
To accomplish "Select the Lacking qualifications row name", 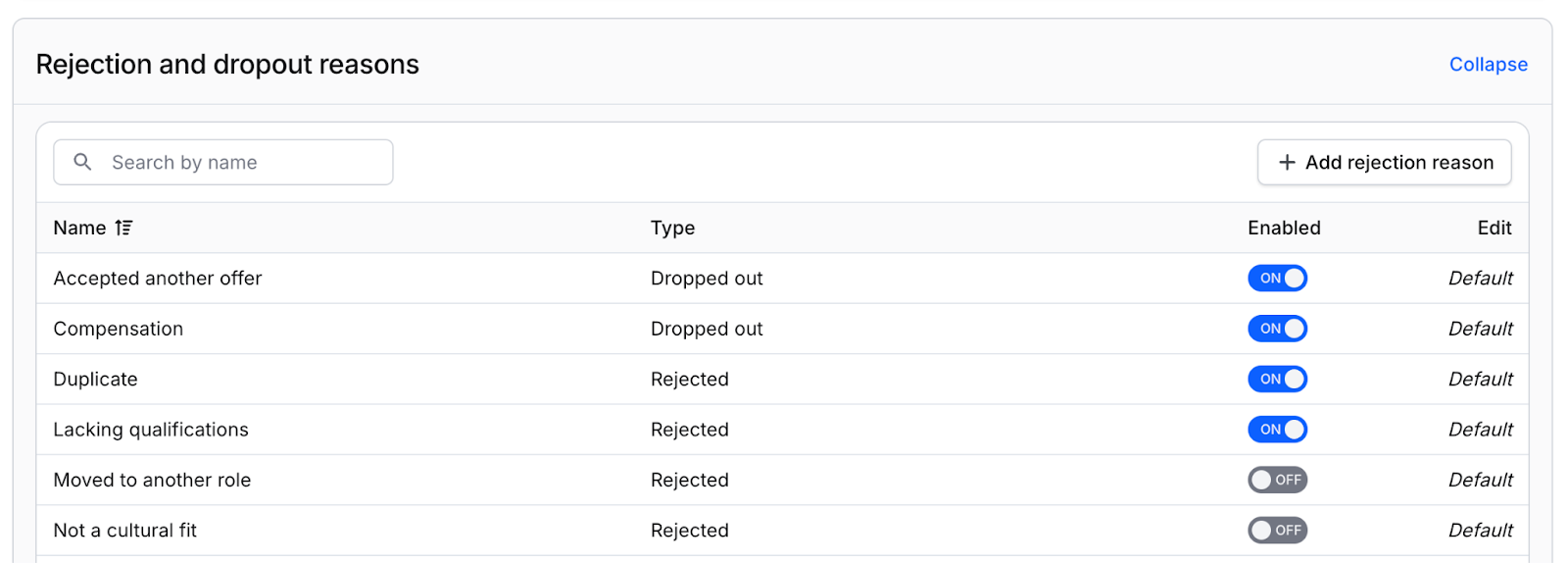I will 151,430.
